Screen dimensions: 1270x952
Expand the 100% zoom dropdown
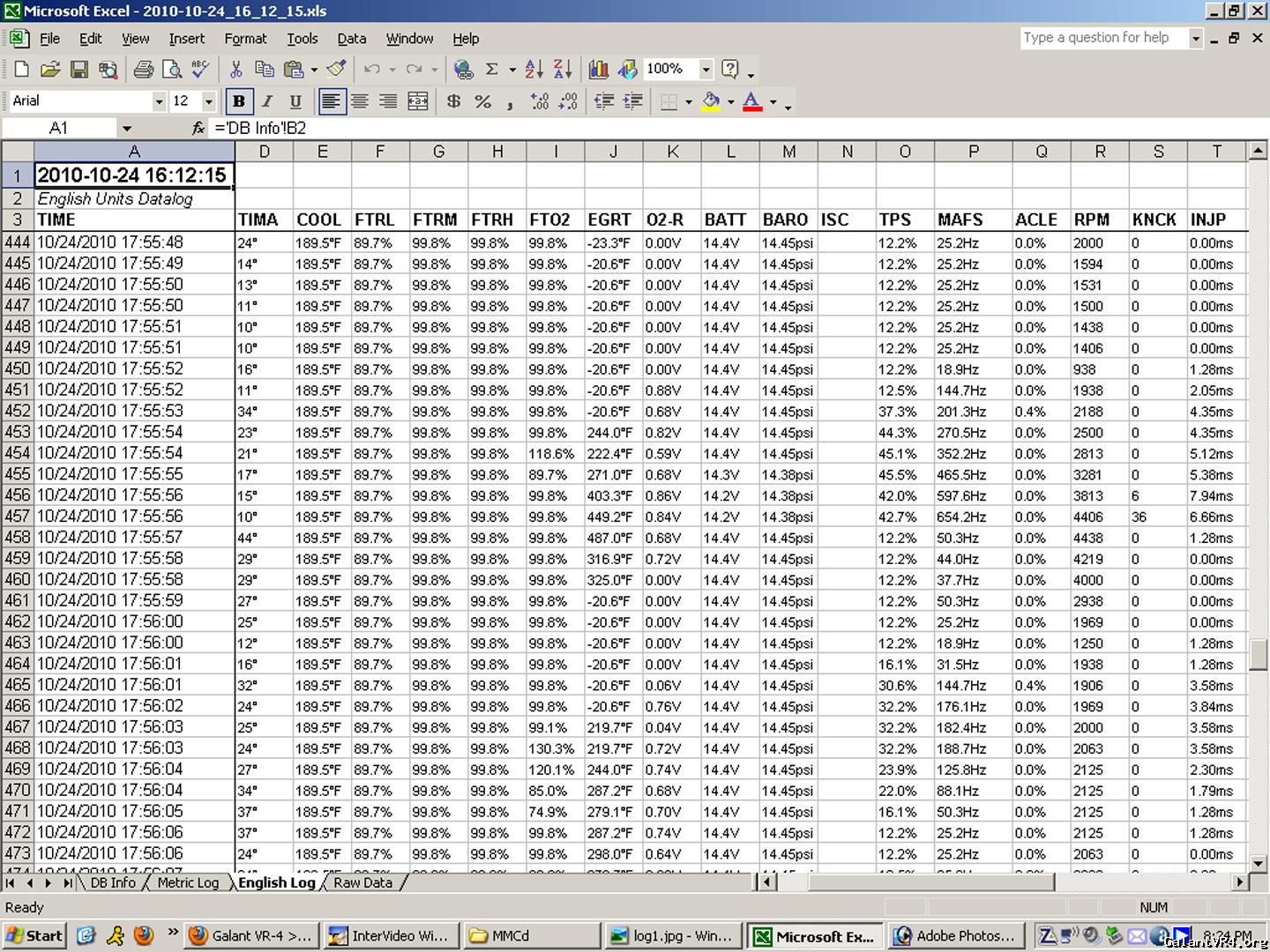coord(706,70)
